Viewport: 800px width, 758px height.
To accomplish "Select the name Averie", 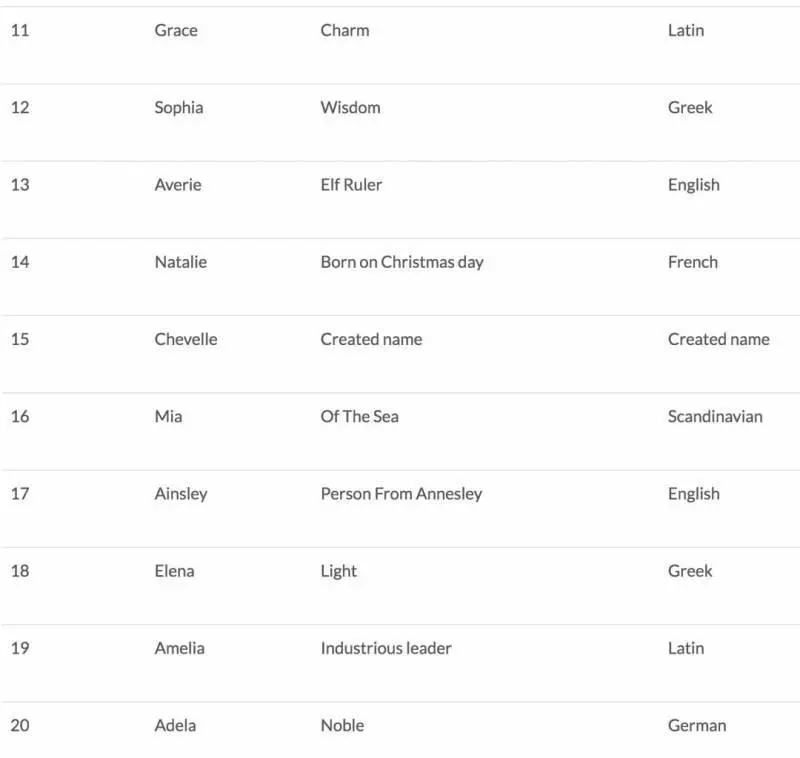I will 178,185.
